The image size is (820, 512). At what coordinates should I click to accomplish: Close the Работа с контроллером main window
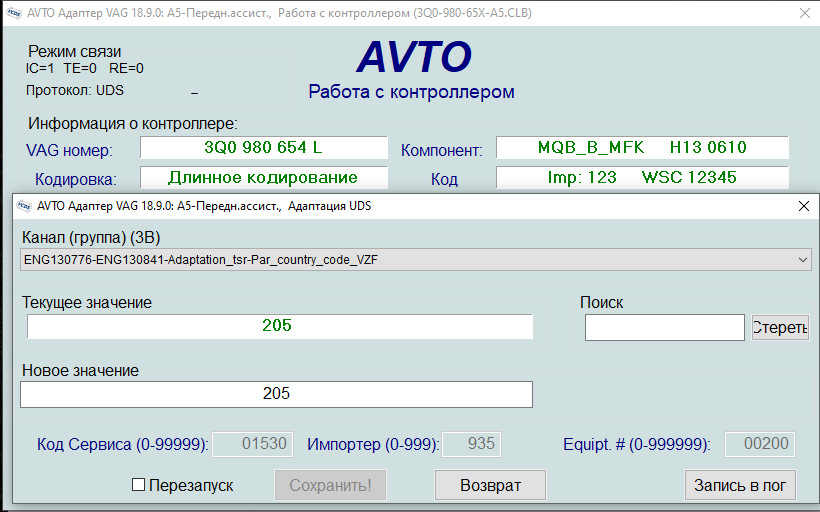(x=805, y=13)
